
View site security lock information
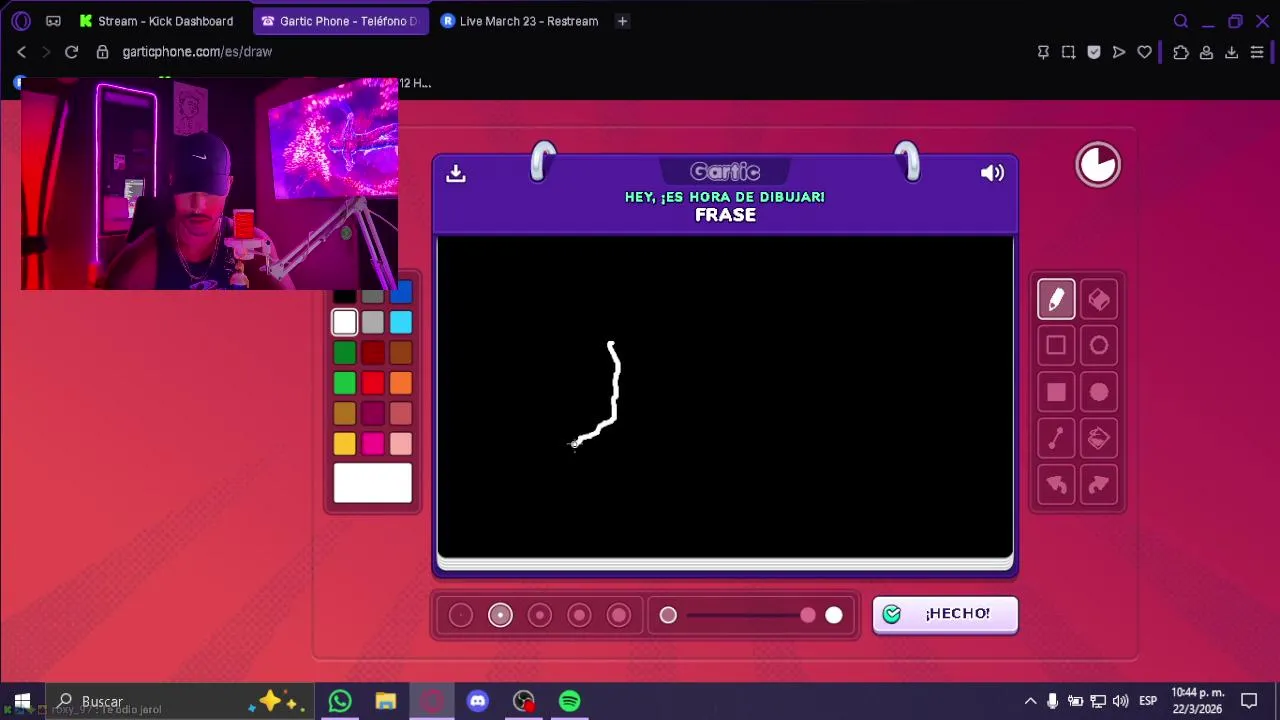(x=102, y=52)
